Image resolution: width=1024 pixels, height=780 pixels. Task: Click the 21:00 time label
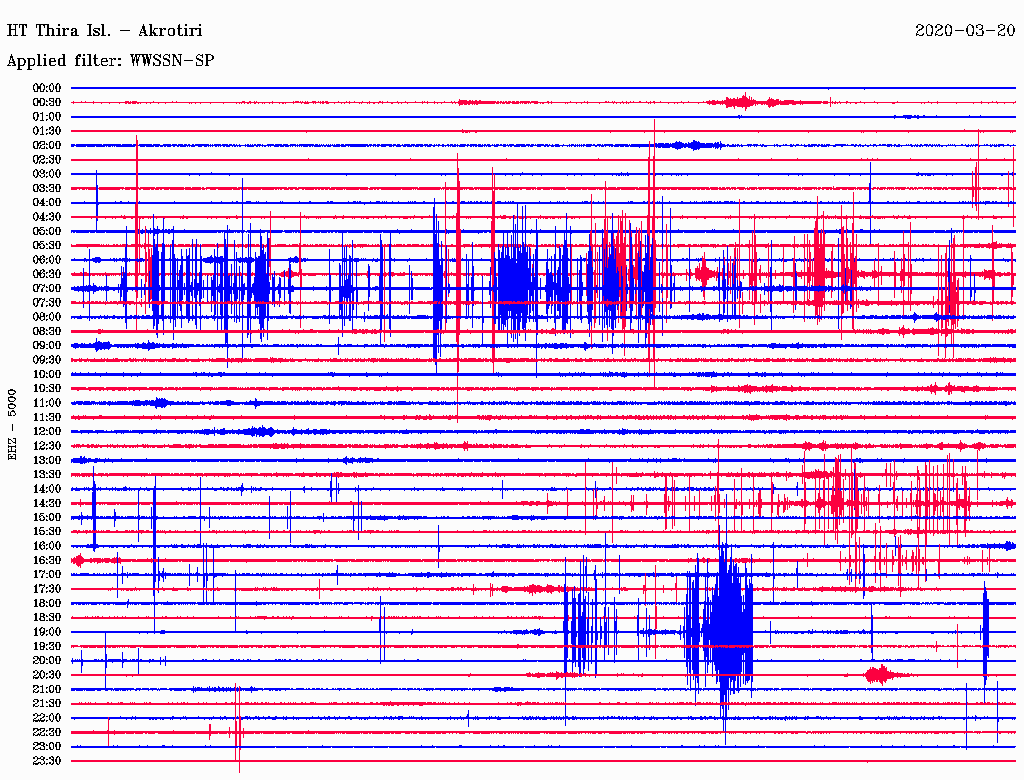47,690
